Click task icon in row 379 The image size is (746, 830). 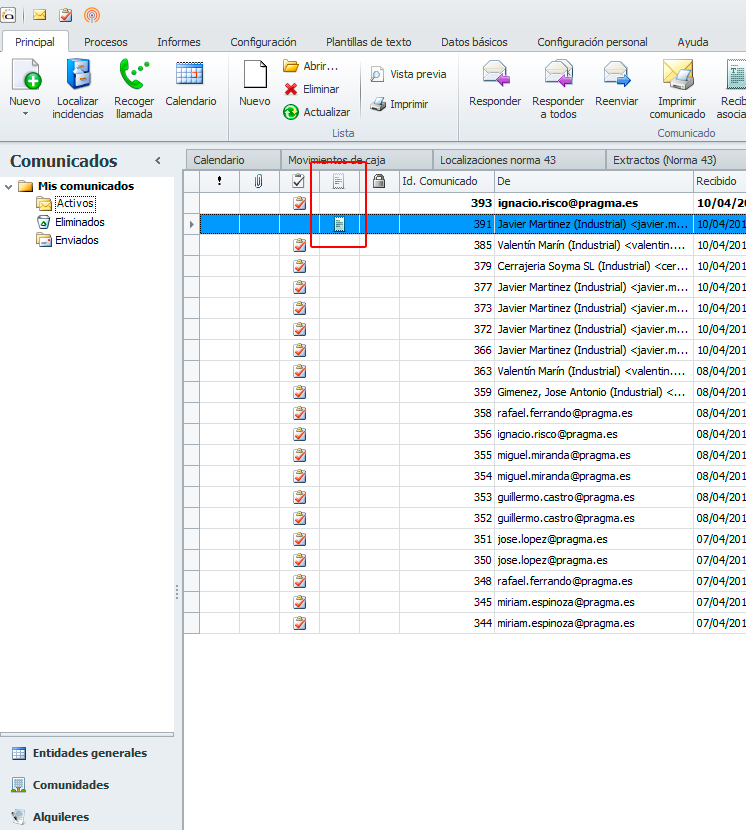[300, 266]
